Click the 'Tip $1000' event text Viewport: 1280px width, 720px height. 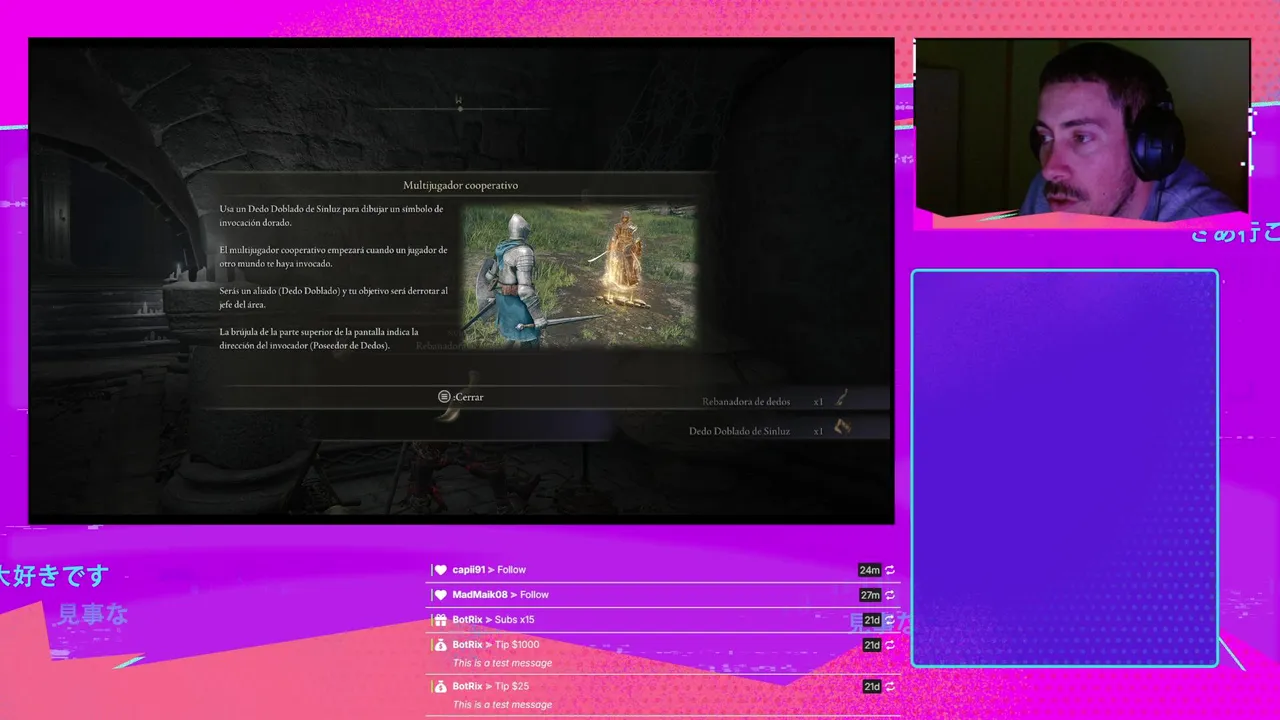(x=517, y=645)
